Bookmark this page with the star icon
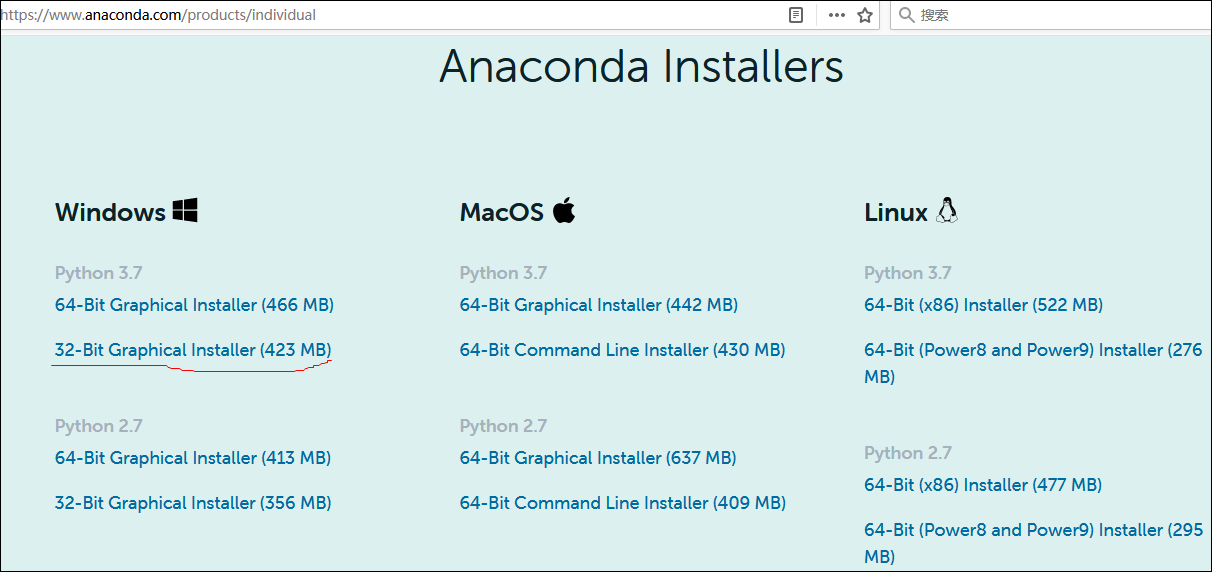Screen dimensions: 1212x572 pos(865,15)
